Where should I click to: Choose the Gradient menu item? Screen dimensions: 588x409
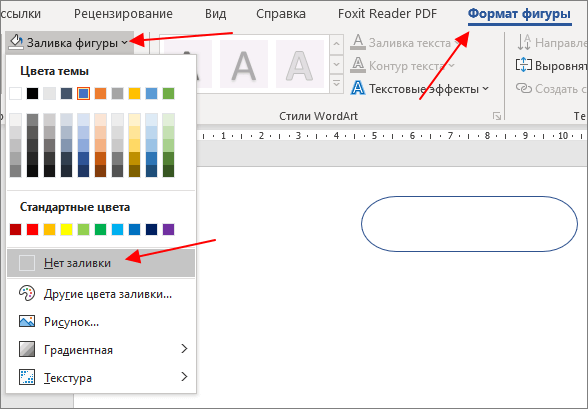(x=101, y=349)
